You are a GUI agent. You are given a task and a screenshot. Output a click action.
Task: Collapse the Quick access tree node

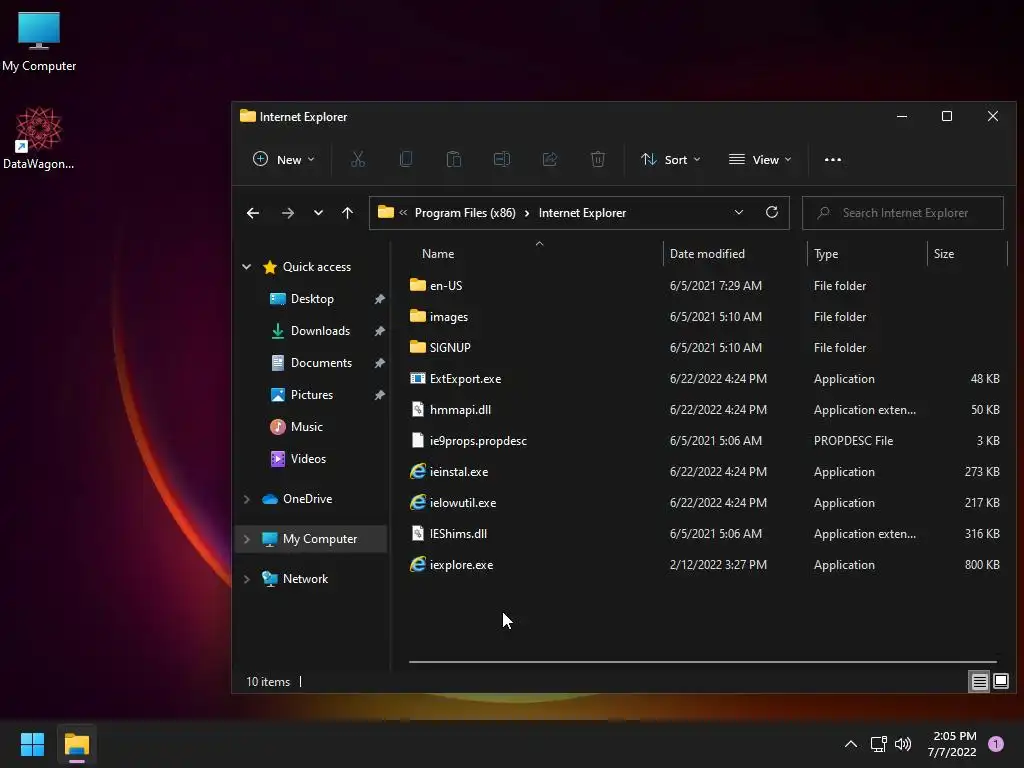tap(247, 266)
